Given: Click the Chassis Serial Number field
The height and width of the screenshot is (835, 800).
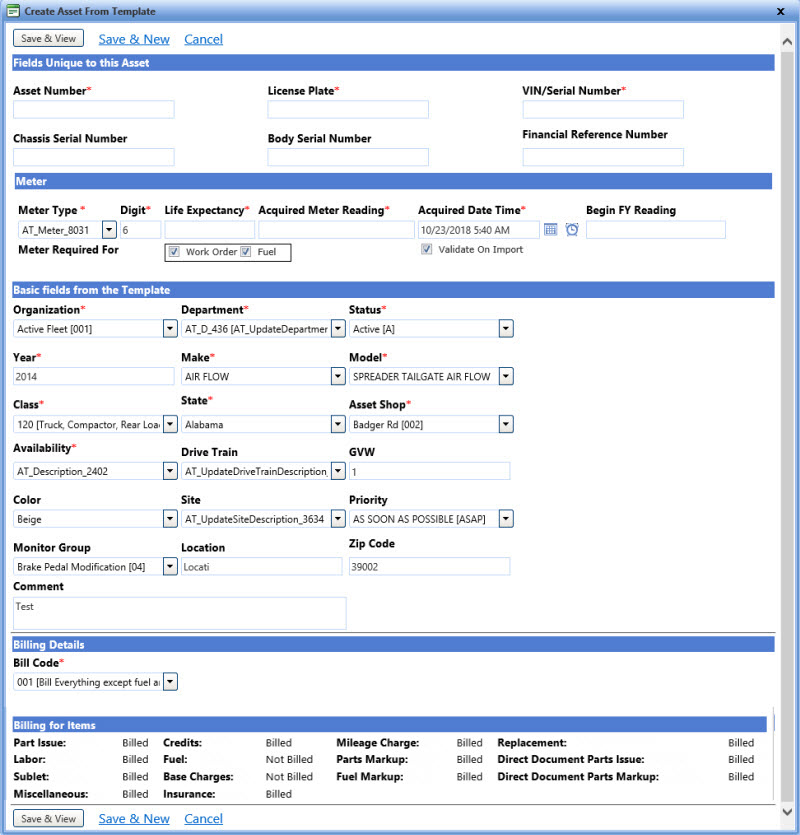Looking at the screenshot, I should [x=94, y=157].
